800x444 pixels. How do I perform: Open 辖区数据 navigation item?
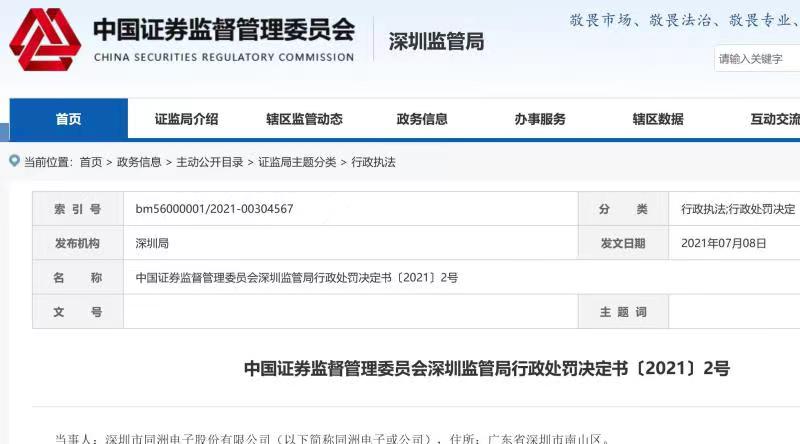coord(658,119)
